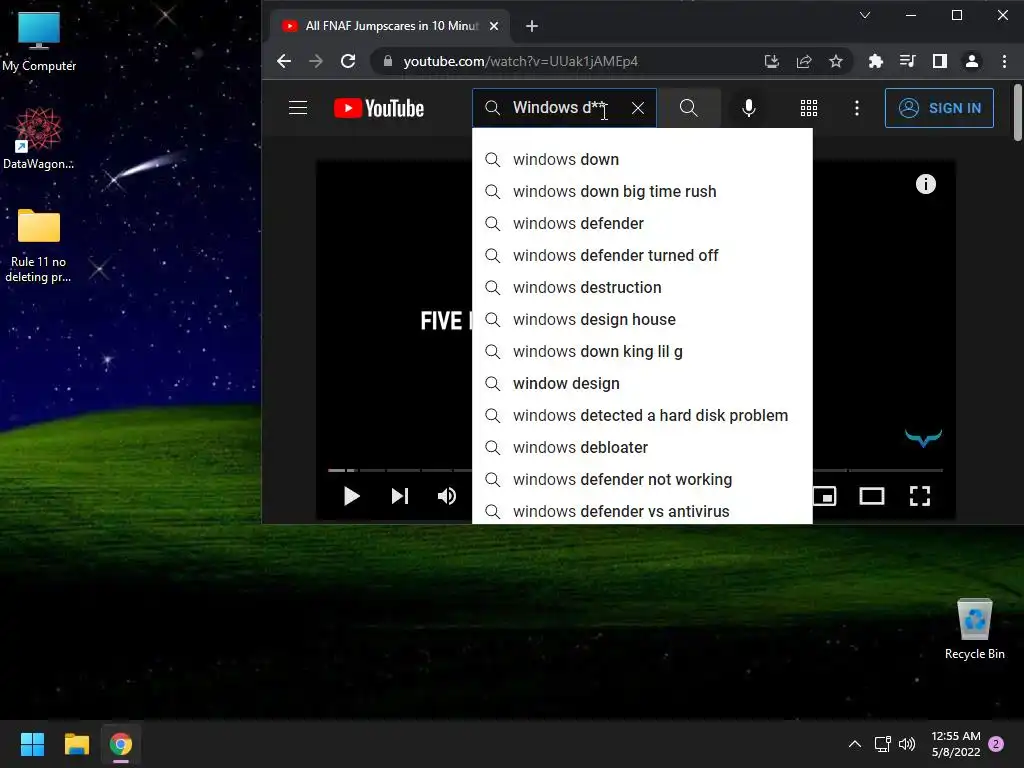The height and width of the screenshot is (768, 1024).
Task: Click Chrome icon in taskbar
Action: tap(121, 744)
